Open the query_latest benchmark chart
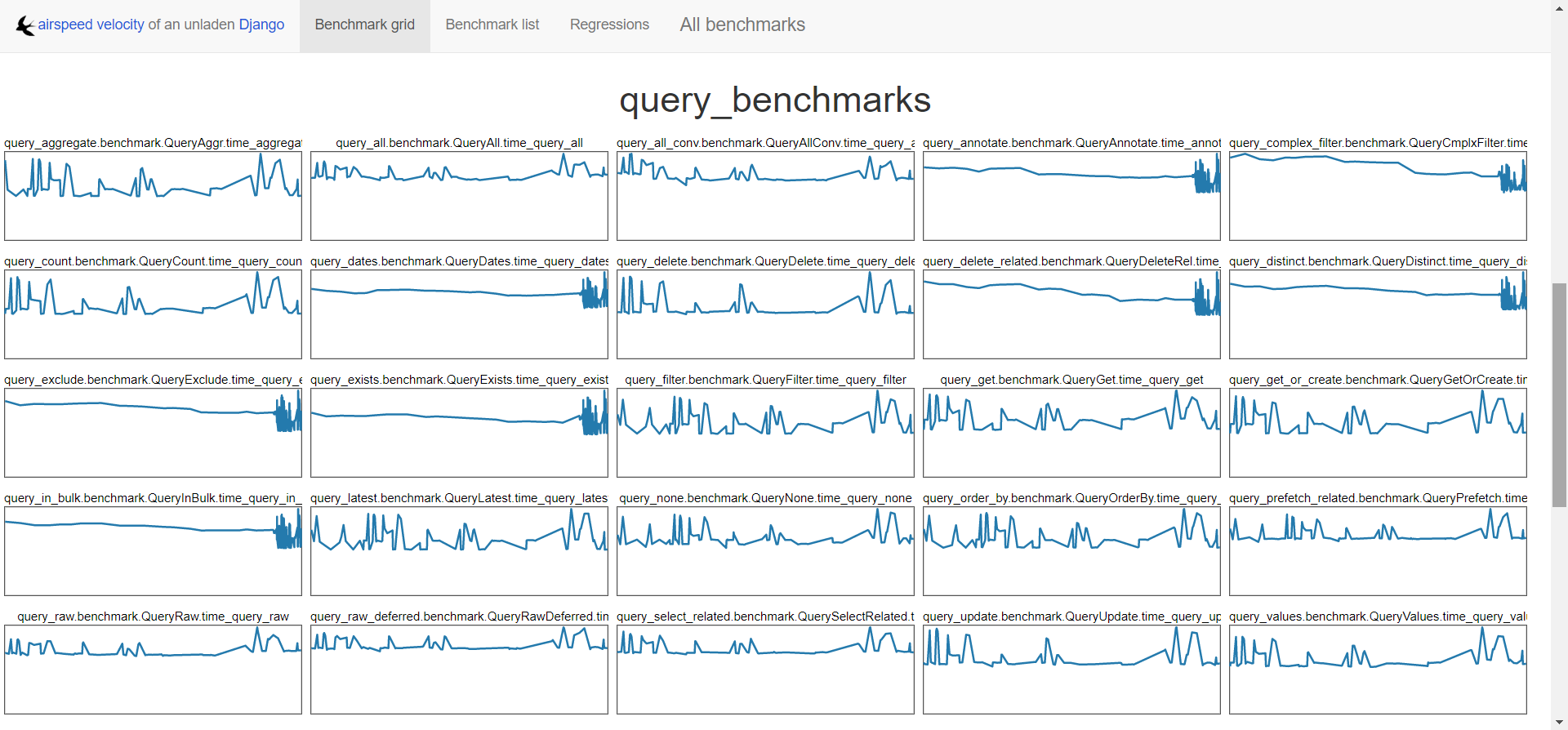 pyautogui.click(x=459, y=551)
